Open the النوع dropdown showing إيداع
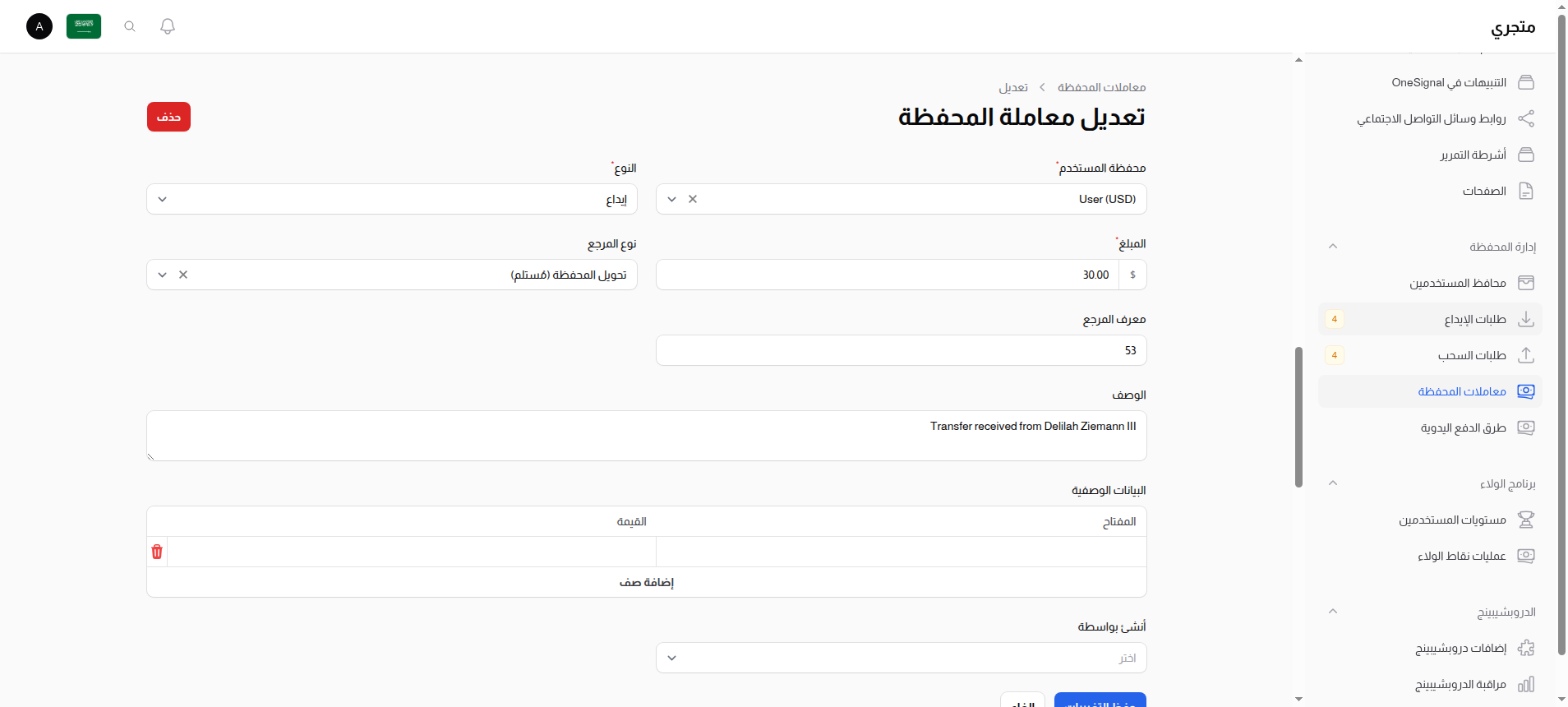 point(392,199)
